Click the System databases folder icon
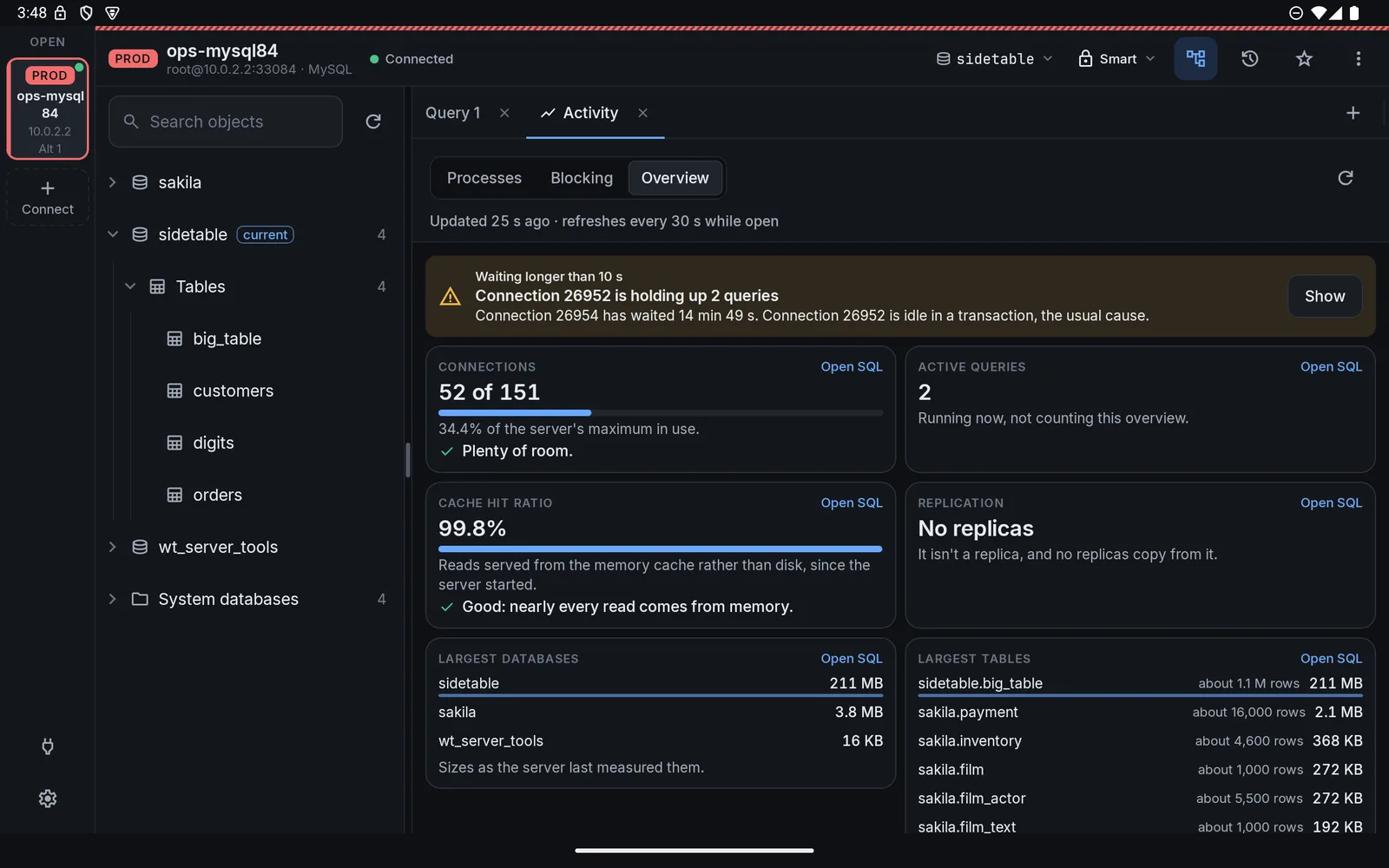 coord(140,599)
